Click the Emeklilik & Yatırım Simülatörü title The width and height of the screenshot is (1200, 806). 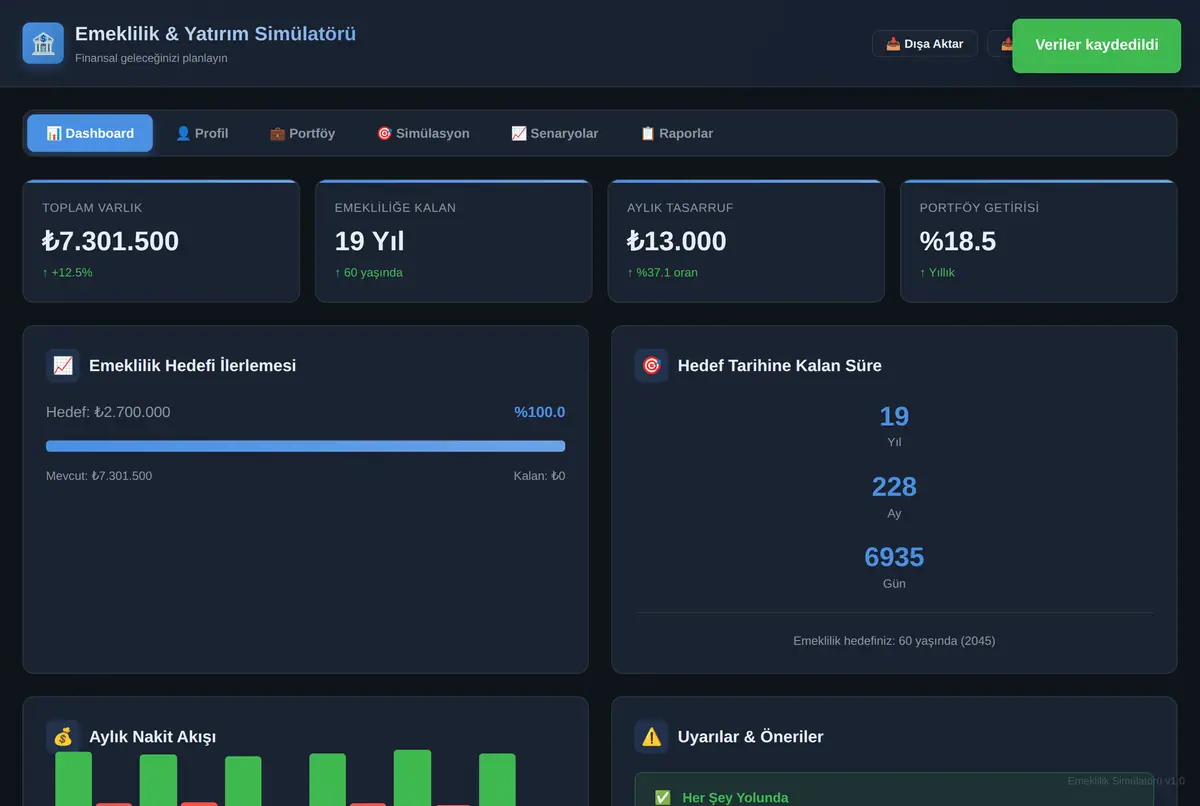215,34
